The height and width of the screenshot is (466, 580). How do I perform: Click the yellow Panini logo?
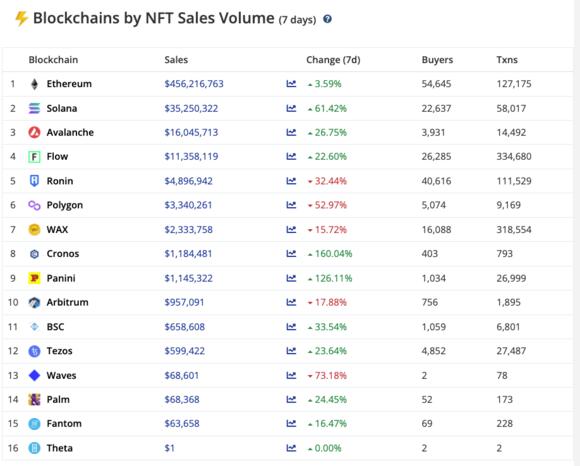[34, 278]
